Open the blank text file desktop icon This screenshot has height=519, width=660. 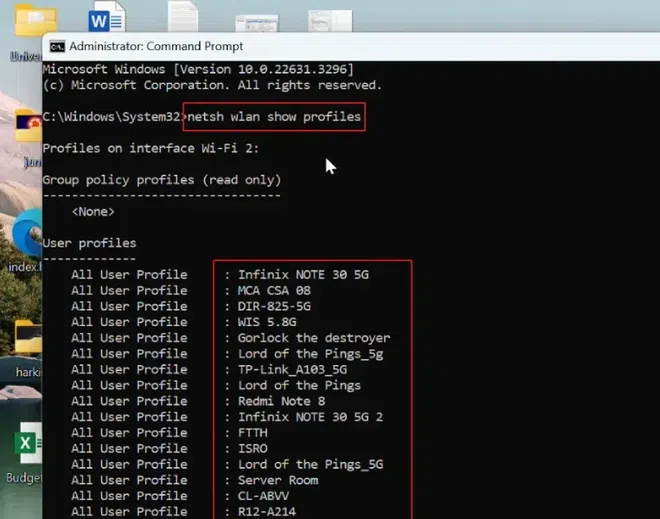coord(183,17)
